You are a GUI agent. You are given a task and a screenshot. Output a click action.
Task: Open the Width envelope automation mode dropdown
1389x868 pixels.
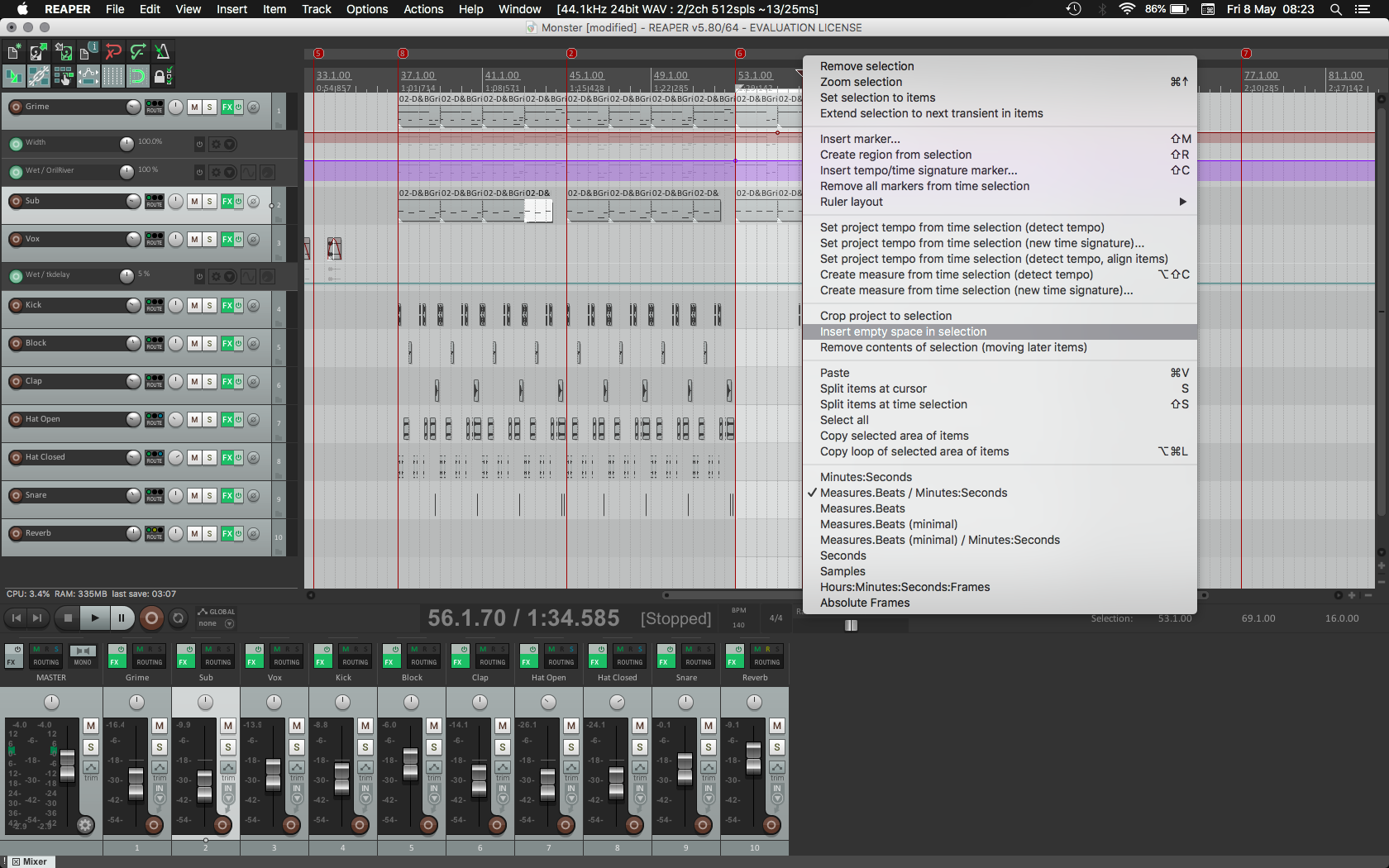coord(222,144)
